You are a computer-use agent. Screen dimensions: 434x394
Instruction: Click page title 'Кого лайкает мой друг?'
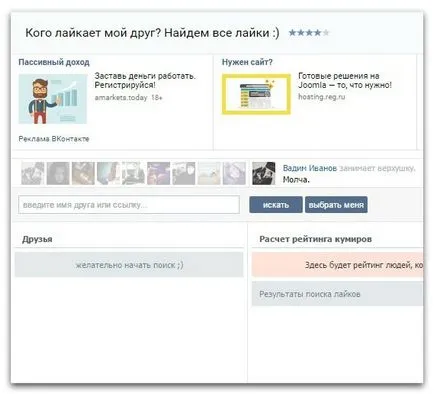click(152, 33)
